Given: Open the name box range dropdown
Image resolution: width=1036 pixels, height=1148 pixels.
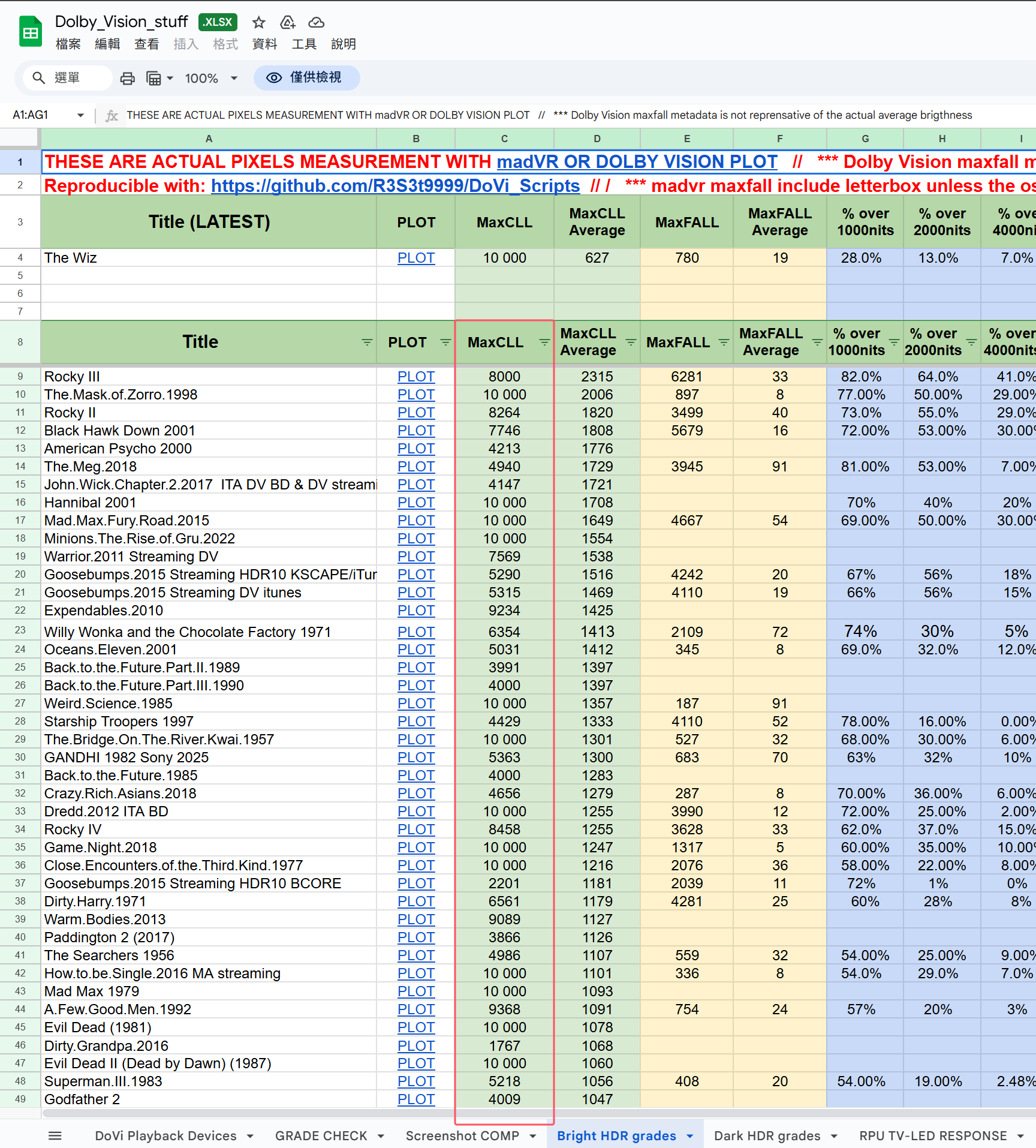Looking at the screenshot, I should point(80,115).
